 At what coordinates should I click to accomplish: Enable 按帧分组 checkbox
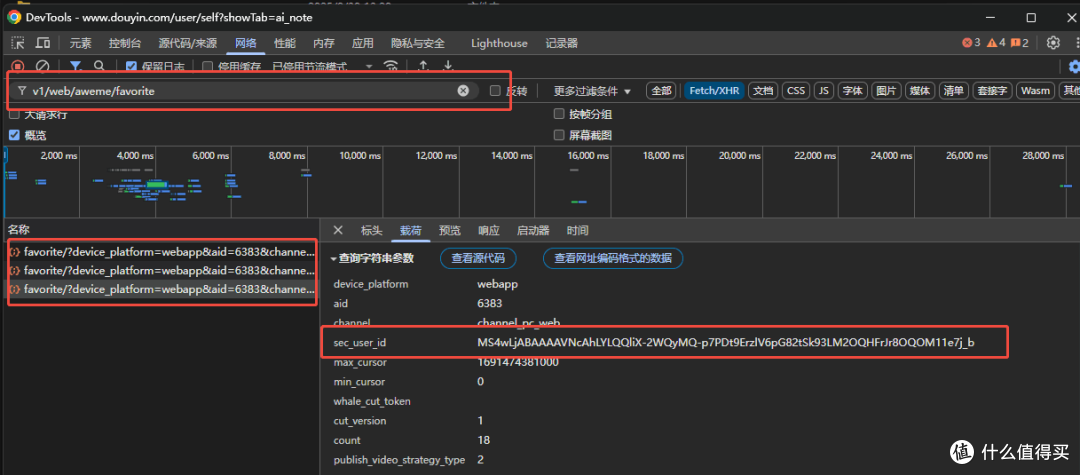click(x=559, y=114)
